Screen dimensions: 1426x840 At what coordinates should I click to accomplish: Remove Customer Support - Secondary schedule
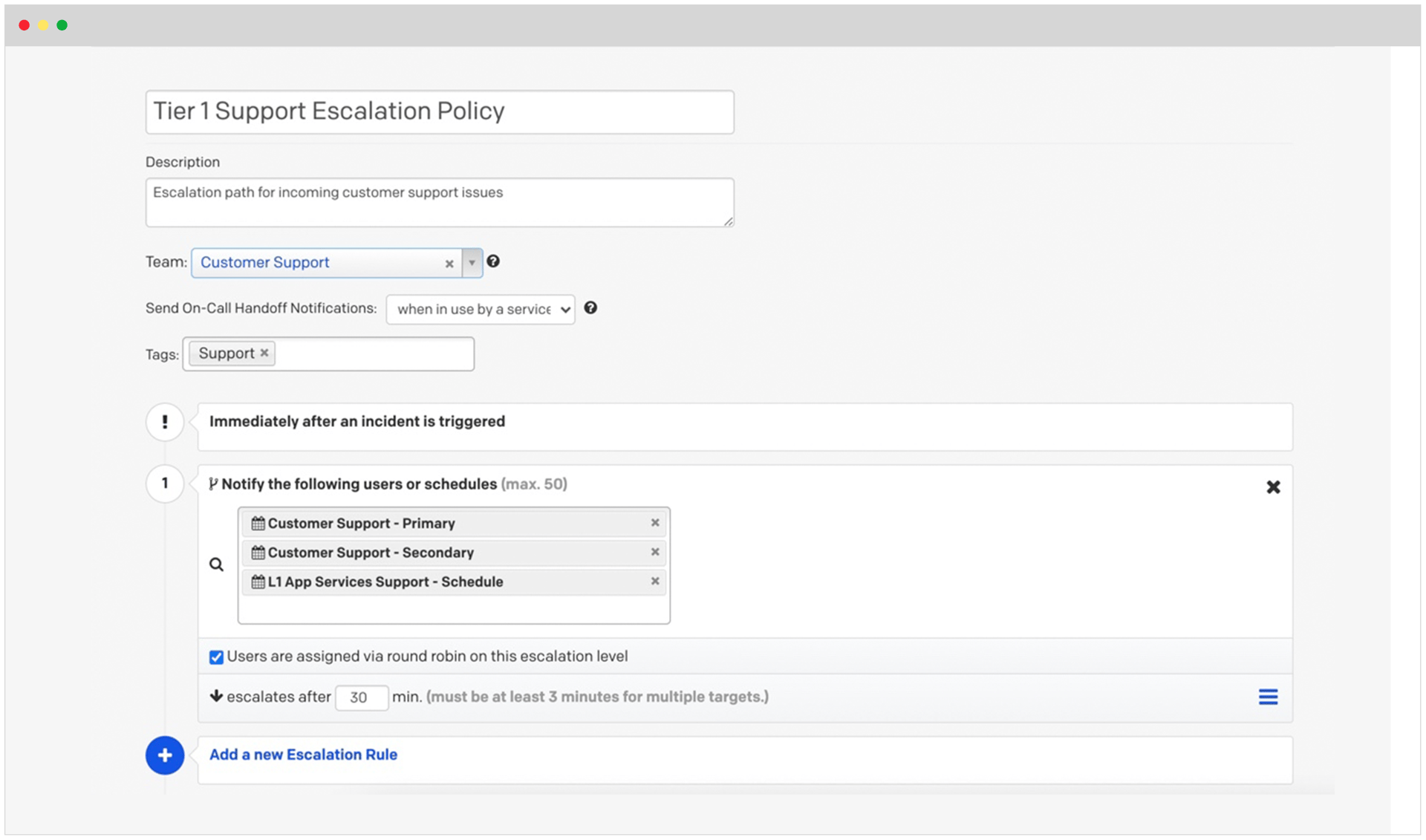pos(655,552)
